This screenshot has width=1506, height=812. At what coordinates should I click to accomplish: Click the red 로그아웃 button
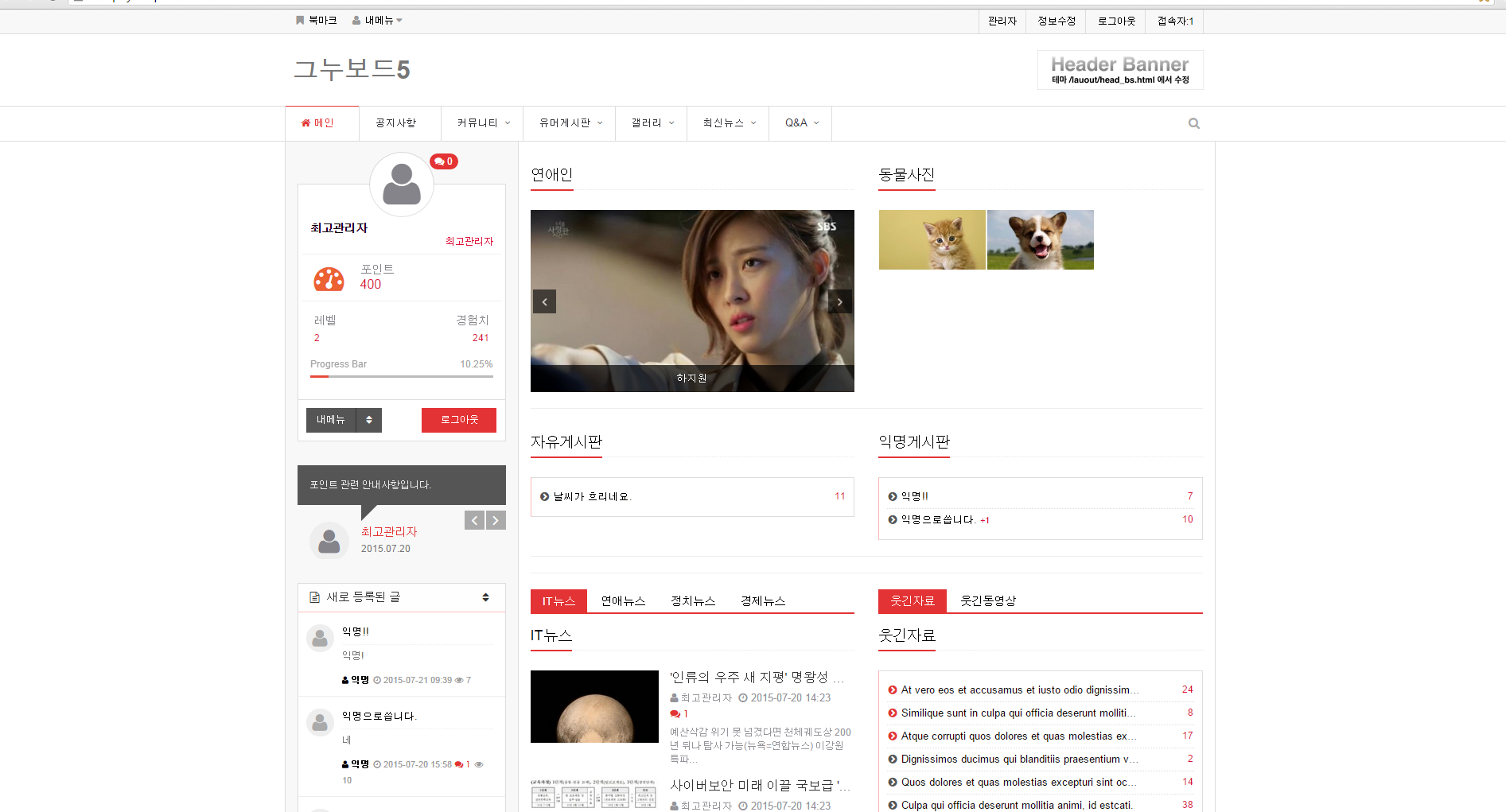tap(459, 420)
